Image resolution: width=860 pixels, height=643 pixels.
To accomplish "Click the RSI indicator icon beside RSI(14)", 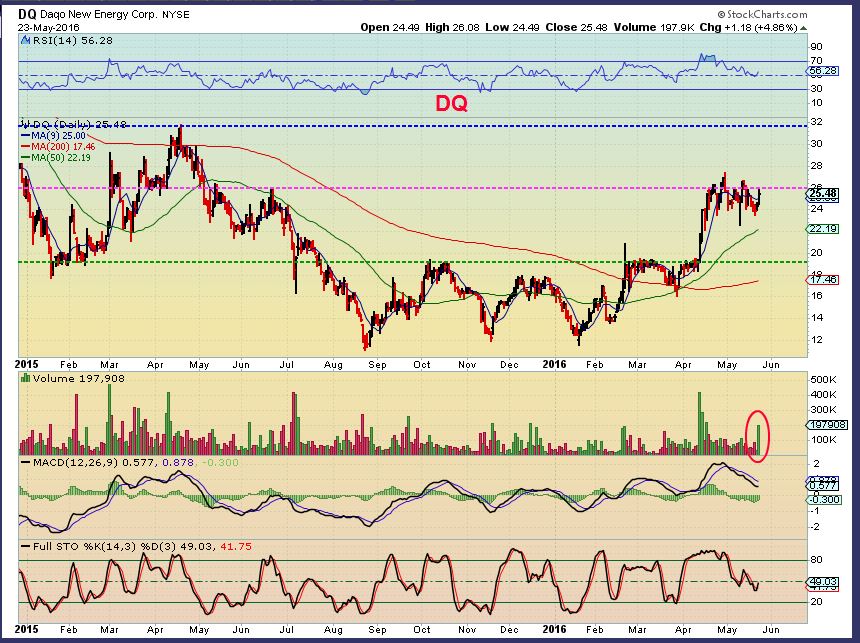I will [x=25, y=40].
